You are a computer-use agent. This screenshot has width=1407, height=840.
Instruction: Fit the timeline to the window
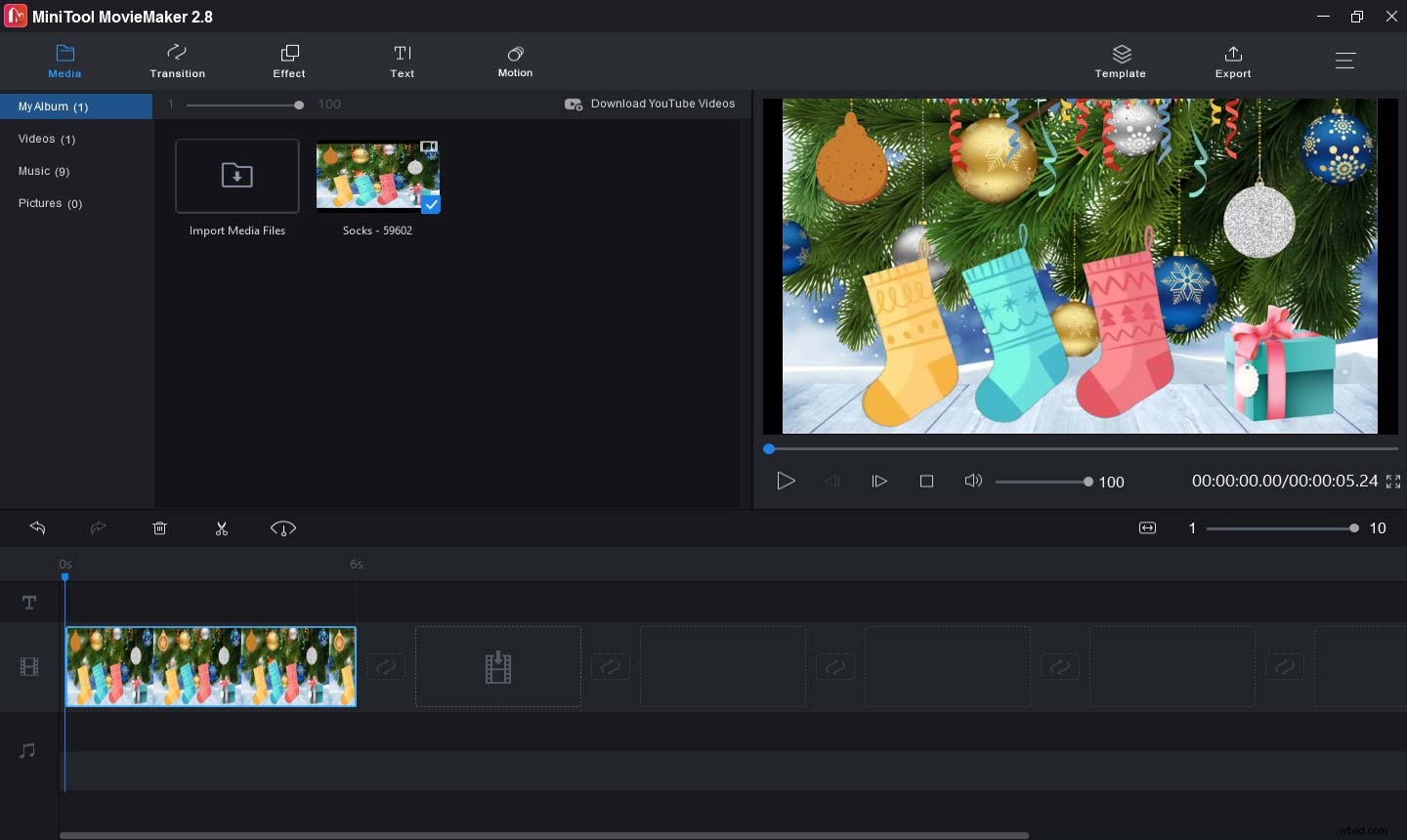click(x=1147, y=527)
